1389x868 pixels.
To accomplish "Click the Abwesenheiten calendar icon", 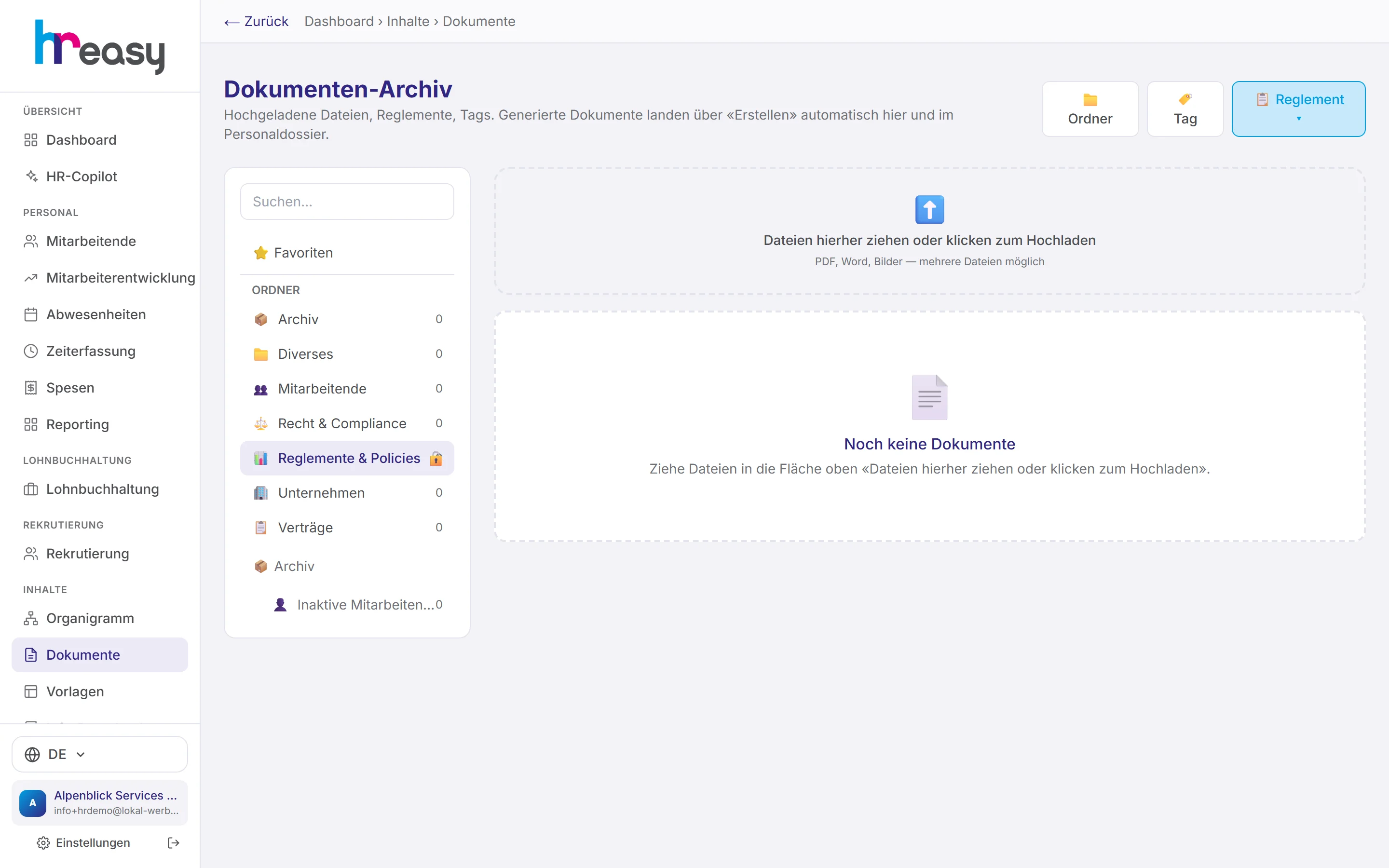I will [31, 314].
